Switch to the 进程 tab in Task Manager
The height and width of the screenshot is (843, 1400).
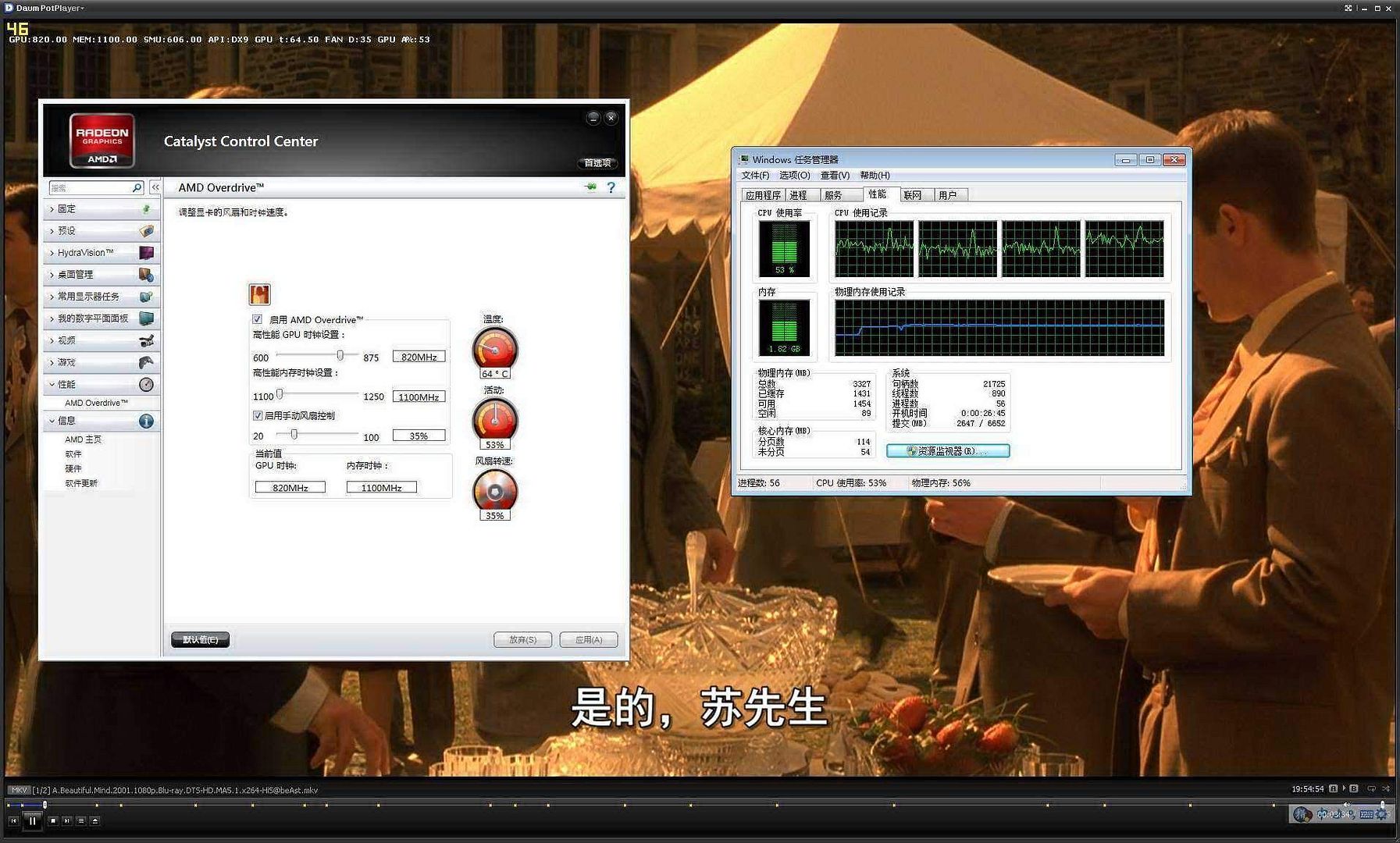(x=798, y=195)
